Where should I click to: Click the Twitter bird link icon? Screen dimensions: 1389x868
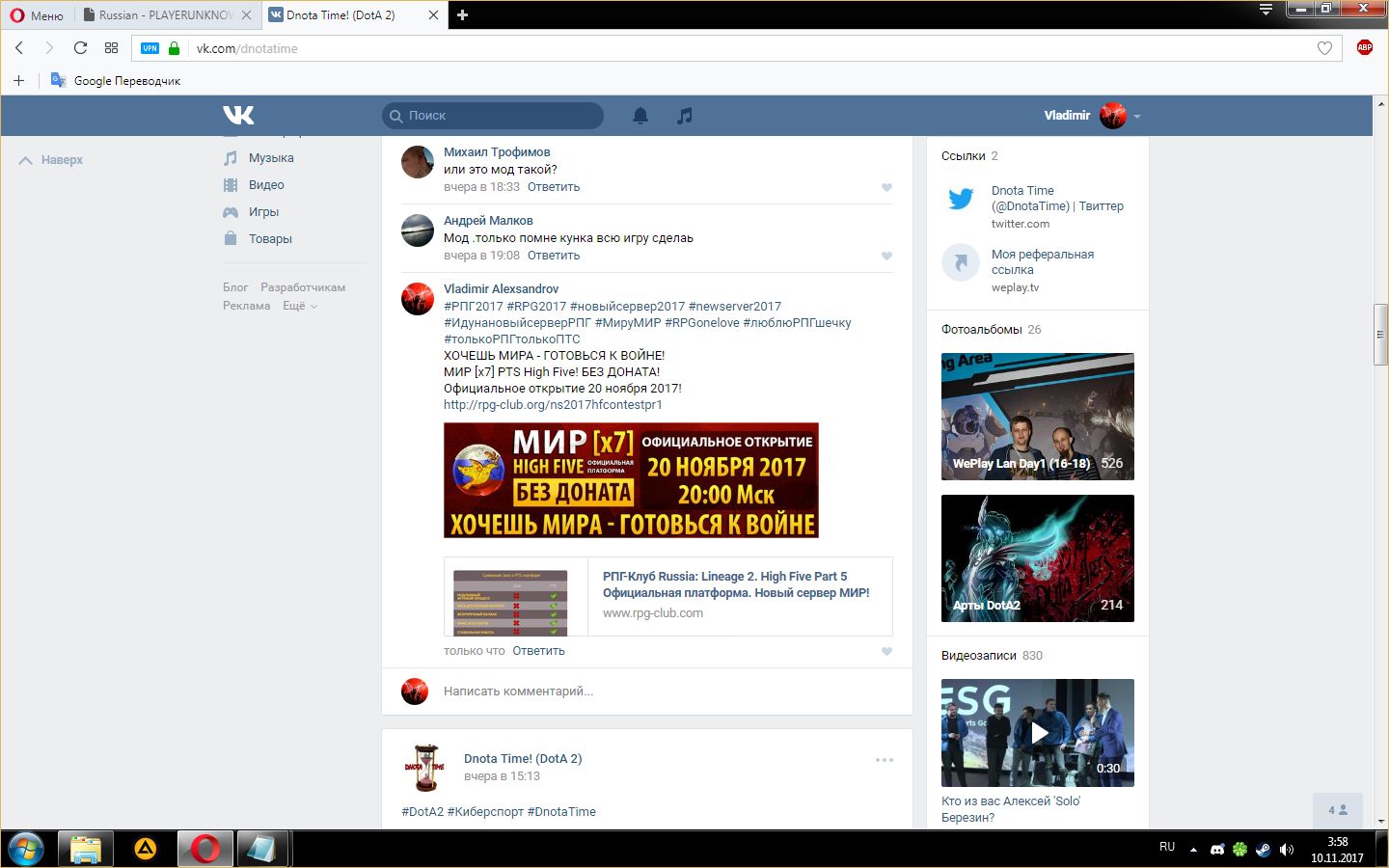(x=961, y=200)
